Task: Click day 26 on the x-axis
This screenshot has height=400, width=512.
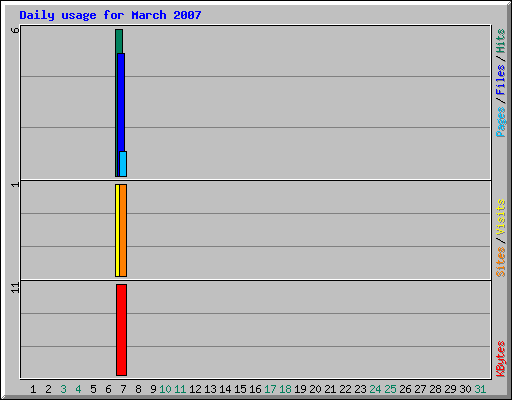Action: [405, 389]
